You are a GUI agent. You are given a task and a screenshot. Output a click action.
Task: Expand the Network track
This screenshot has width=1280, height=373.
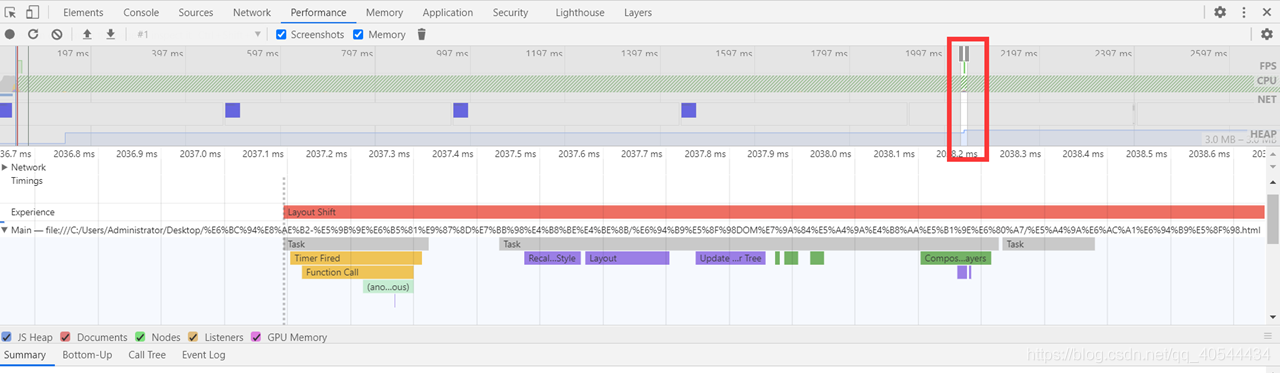(5, 167)
